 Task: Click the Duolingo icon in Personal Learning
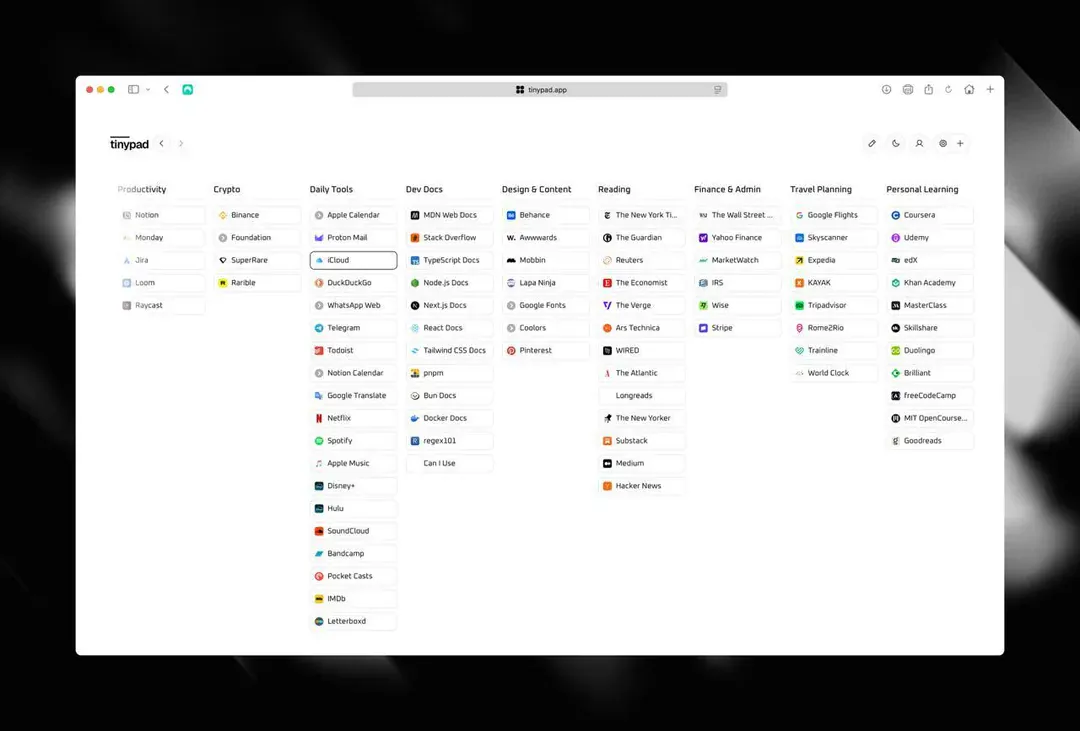pos(895,351)
